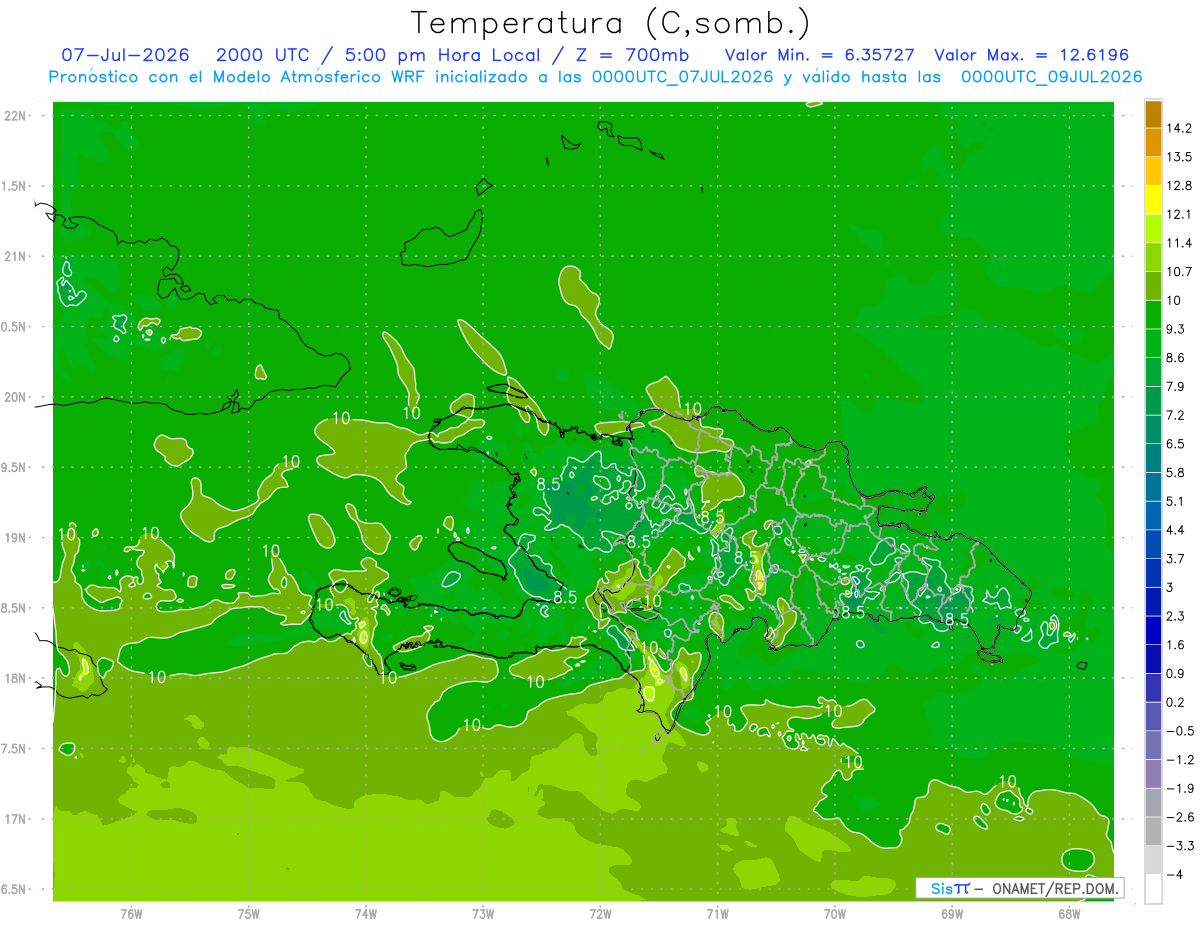Click the colorbar label "5.8"
The image size is (1200, 927).
[x=1176, y=473]
